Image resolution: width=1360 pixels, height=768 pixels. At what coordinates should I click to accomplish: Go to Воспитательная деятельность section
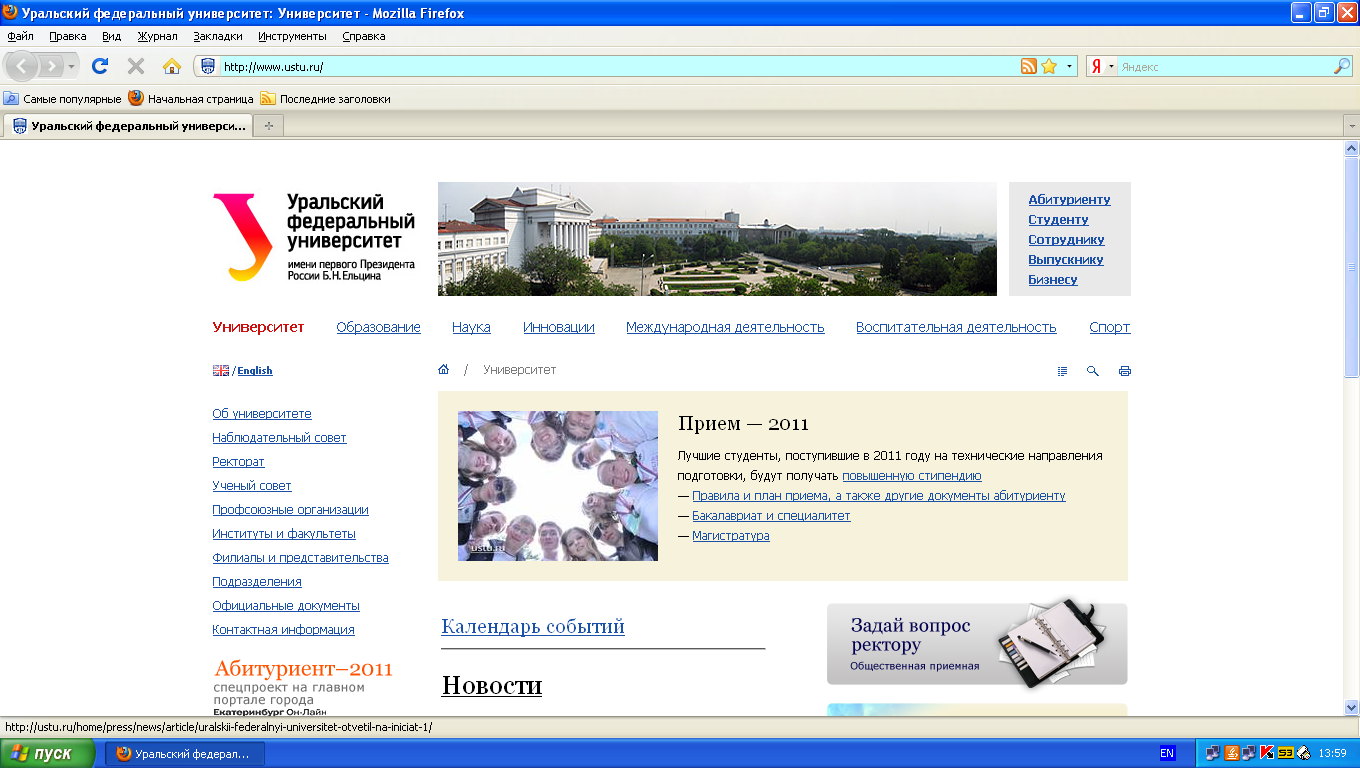click(956, 327)
